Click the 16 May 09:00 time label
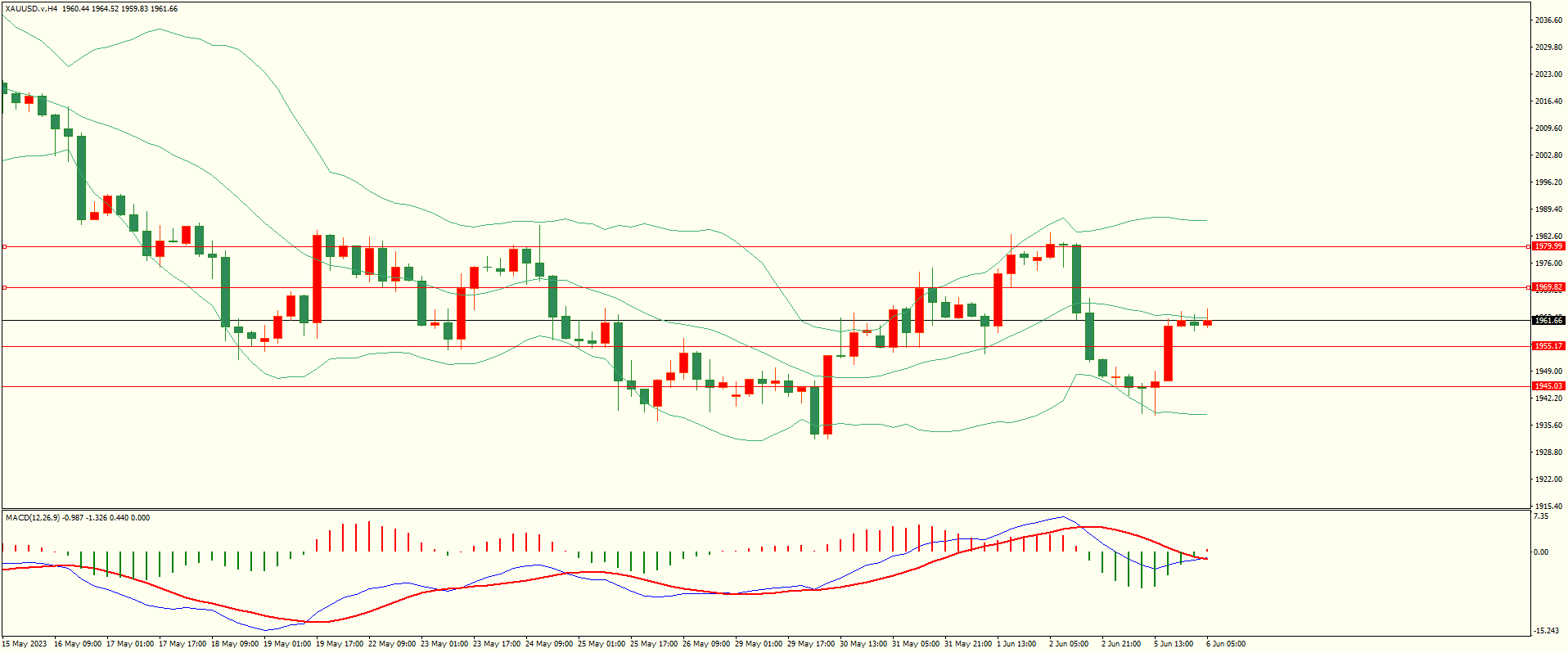 click(x=78, y=644)
